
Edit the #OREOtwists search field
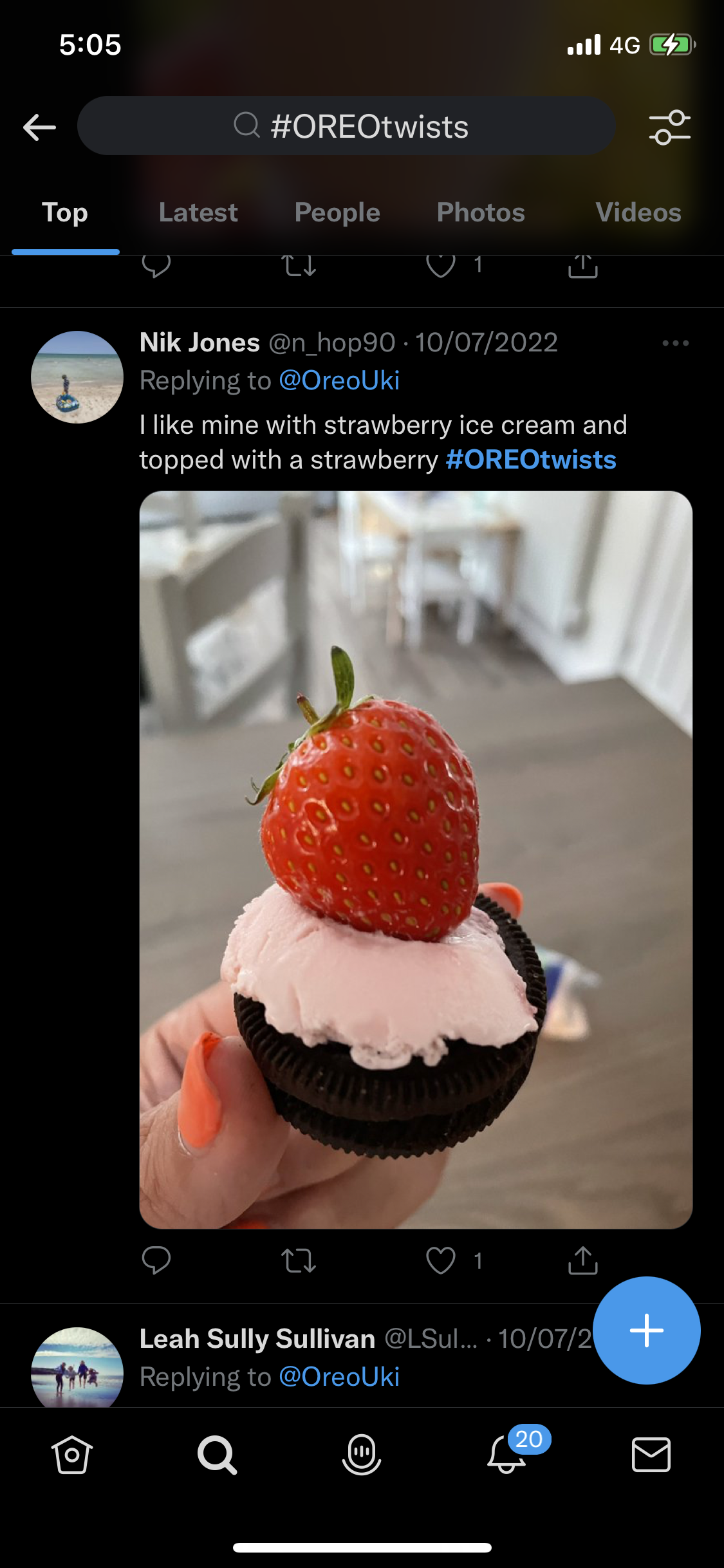tap(346, 126)
